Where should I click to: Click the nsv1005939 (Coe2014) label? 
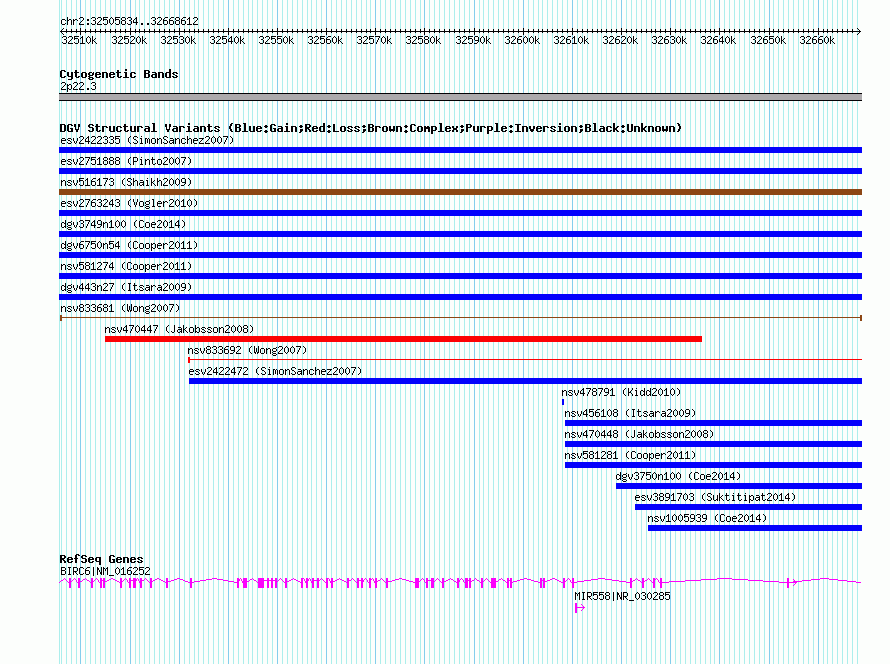707,518
